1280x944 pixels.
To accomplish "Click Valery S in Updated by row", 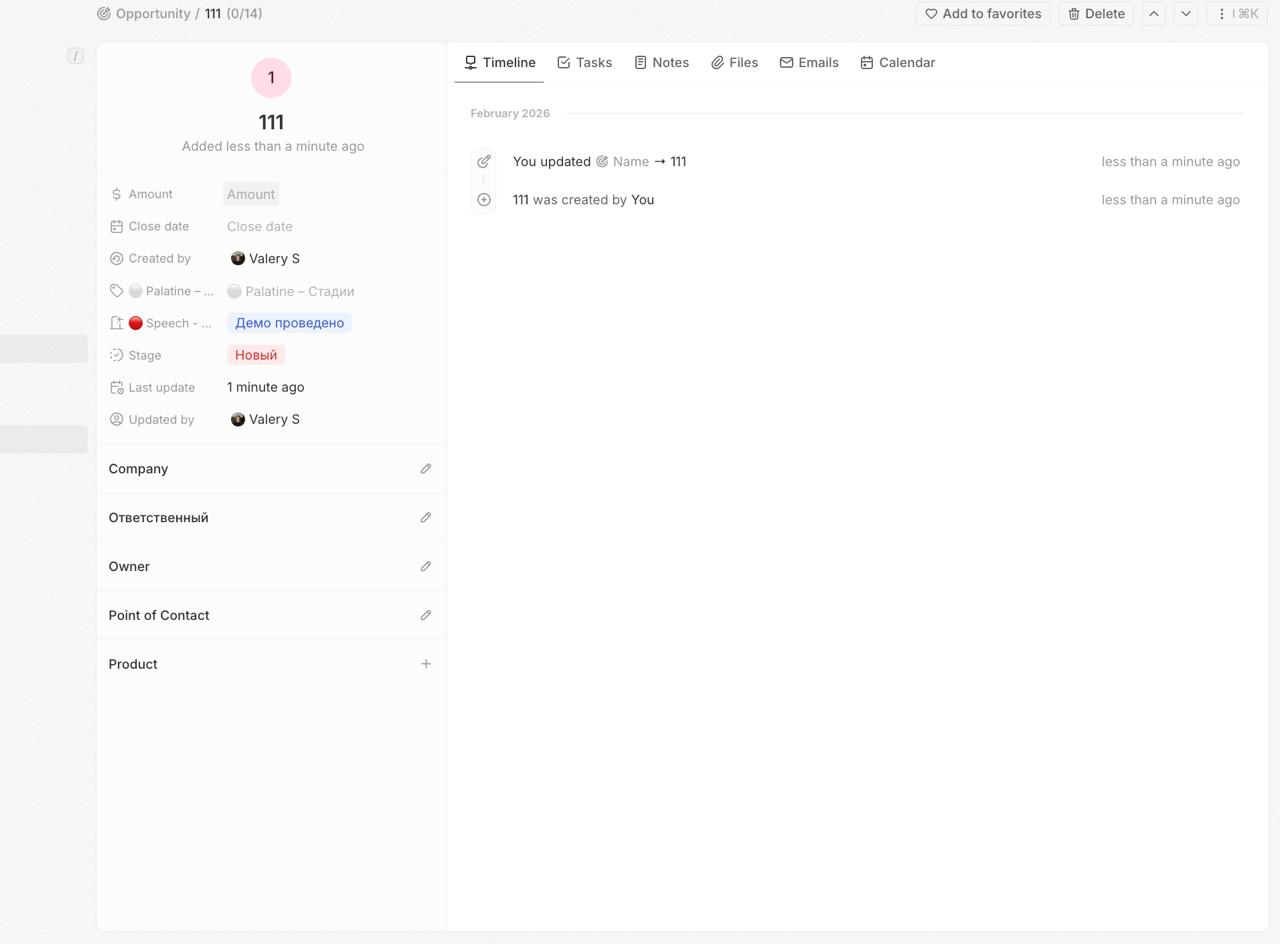I will (x=265, y=419).
